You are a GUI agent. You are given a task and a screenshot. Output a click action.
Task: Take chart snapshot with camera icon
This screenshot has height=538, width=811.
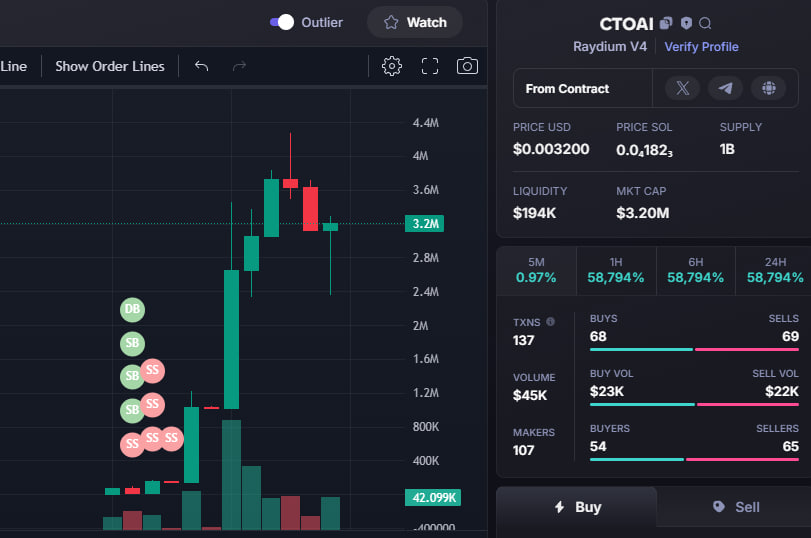point(467,66)
